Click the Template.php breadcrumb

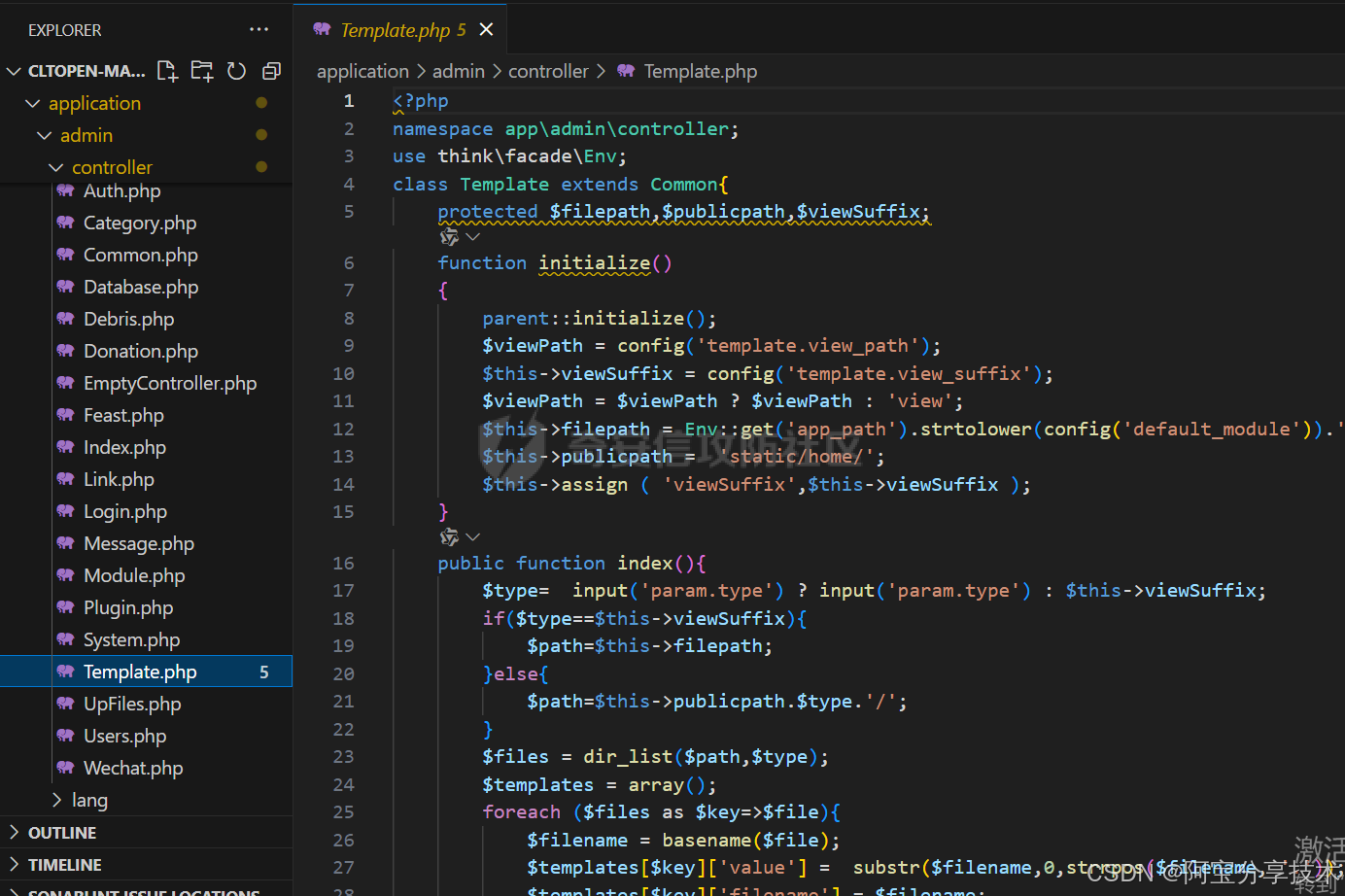pos(700,71)
